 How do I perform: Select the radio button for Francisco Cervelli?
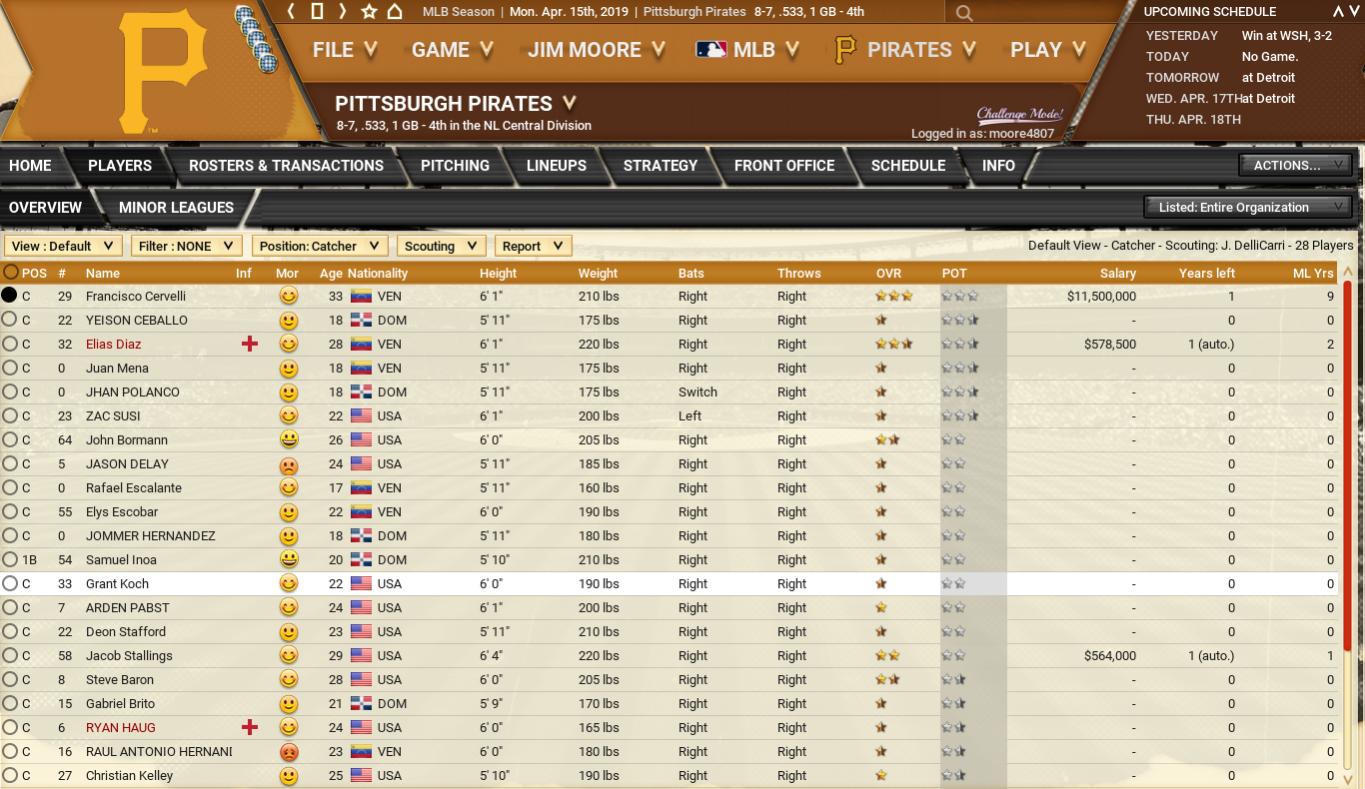[x=10, y=296]
